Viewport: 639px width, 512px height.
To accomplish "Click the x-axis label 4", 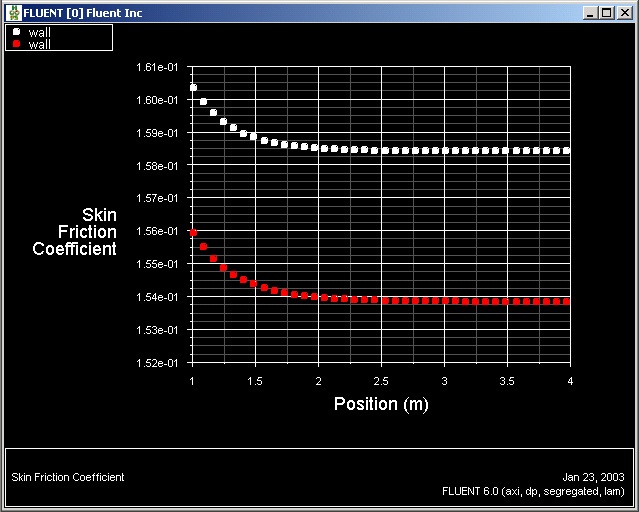I will [x=570, y=381].
